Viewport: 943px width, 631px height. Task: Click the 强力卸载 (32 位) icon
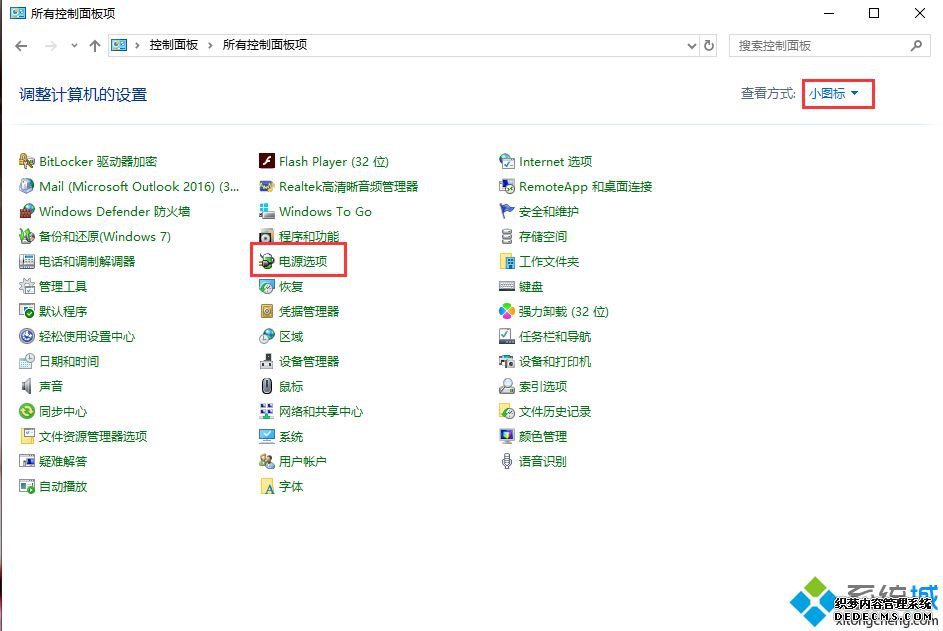coord(507,312)
